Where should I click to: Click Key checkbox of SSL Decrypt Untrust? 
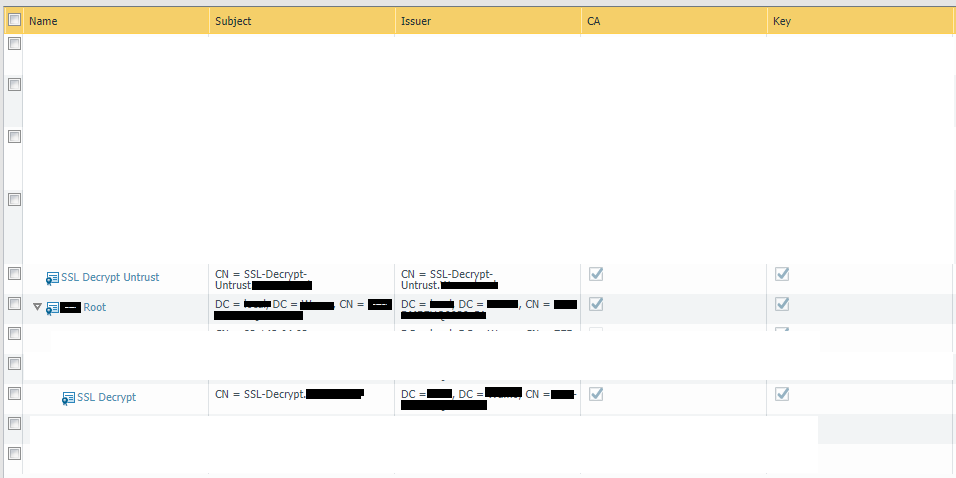click(x=782, y=274)
